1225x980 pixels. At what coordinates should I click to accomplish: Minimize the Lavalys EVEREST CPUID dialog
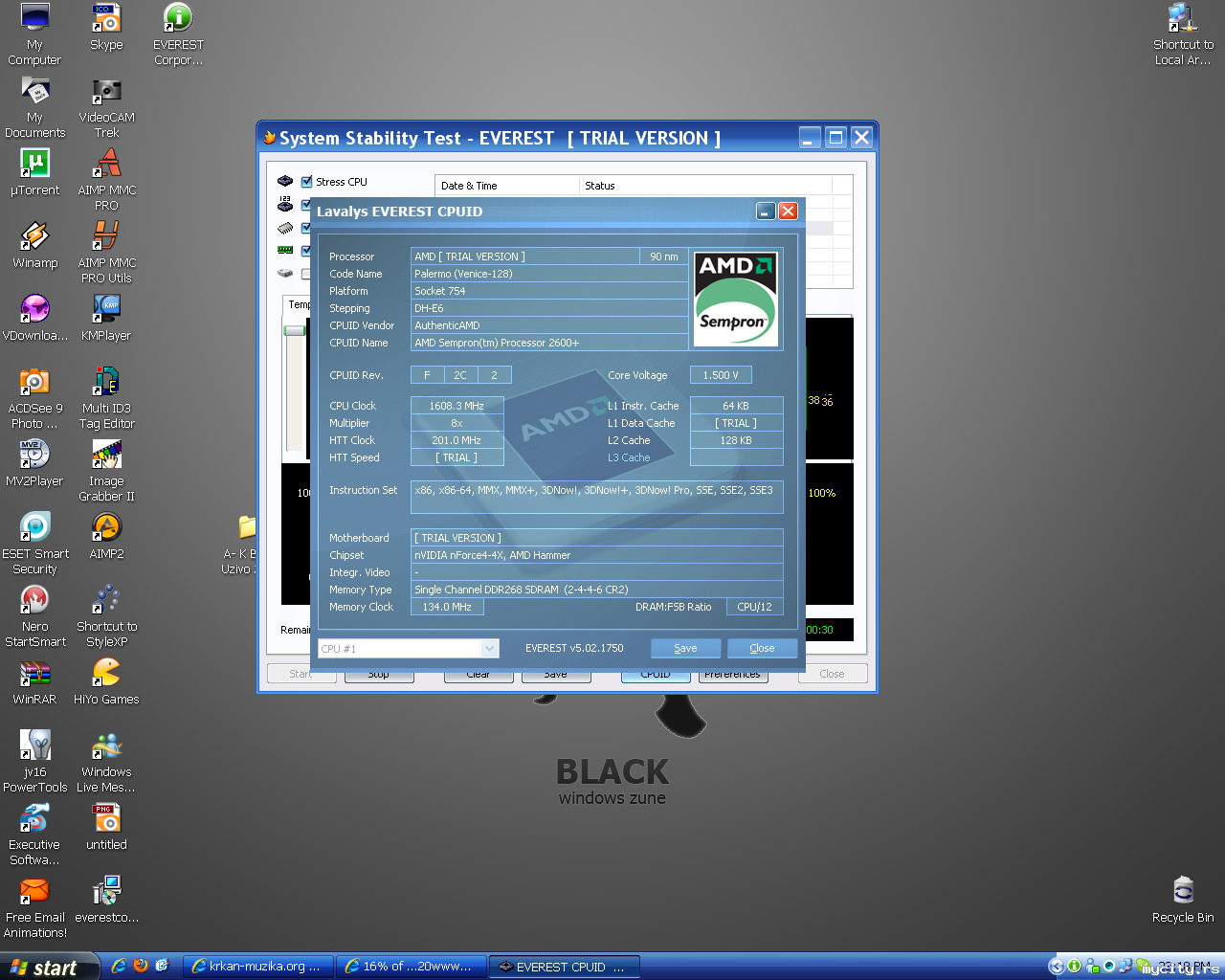pyautogui.click(x=766, y=212)
